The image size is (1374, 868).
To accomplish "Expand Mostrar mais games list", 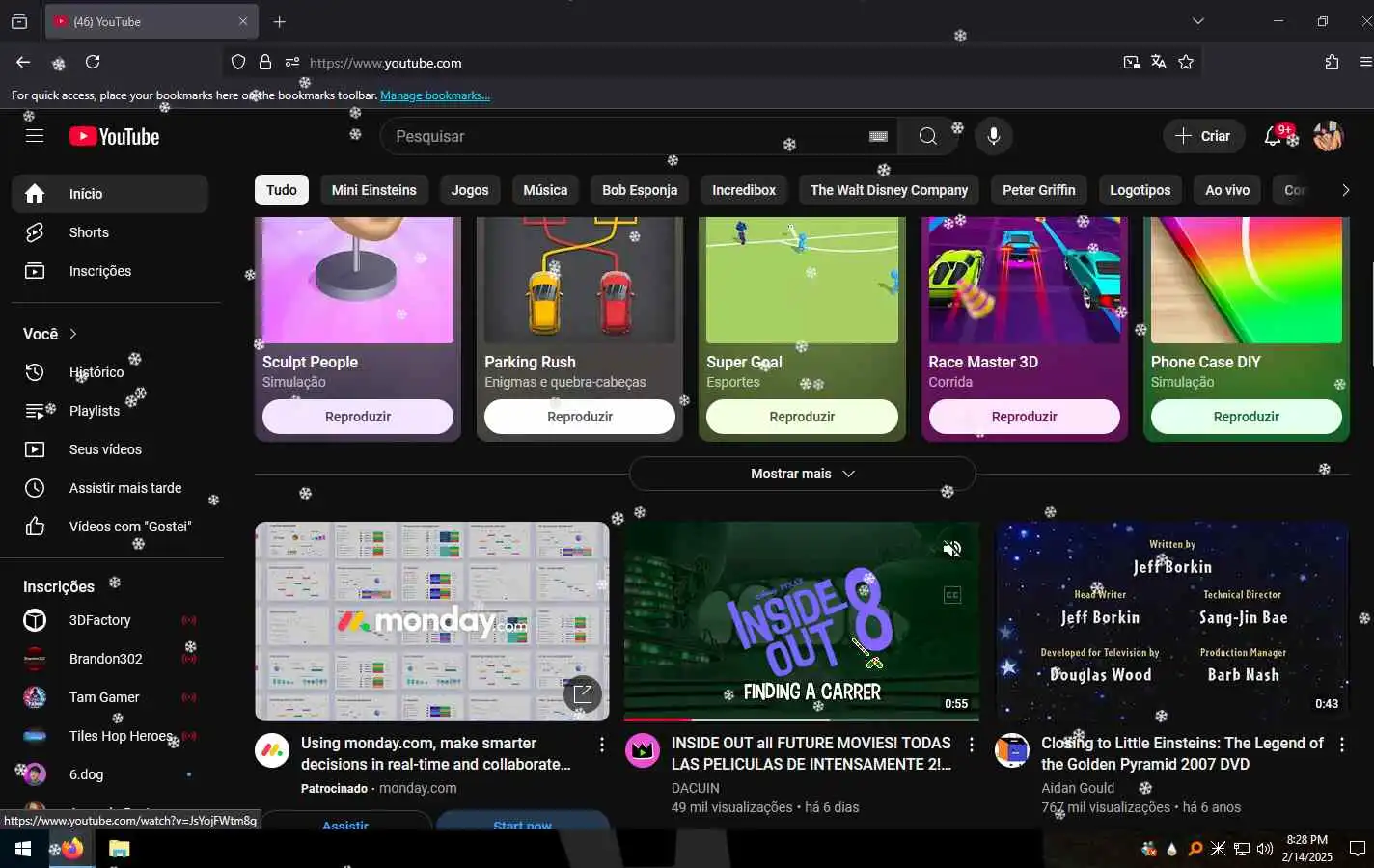I will [802, 474].
